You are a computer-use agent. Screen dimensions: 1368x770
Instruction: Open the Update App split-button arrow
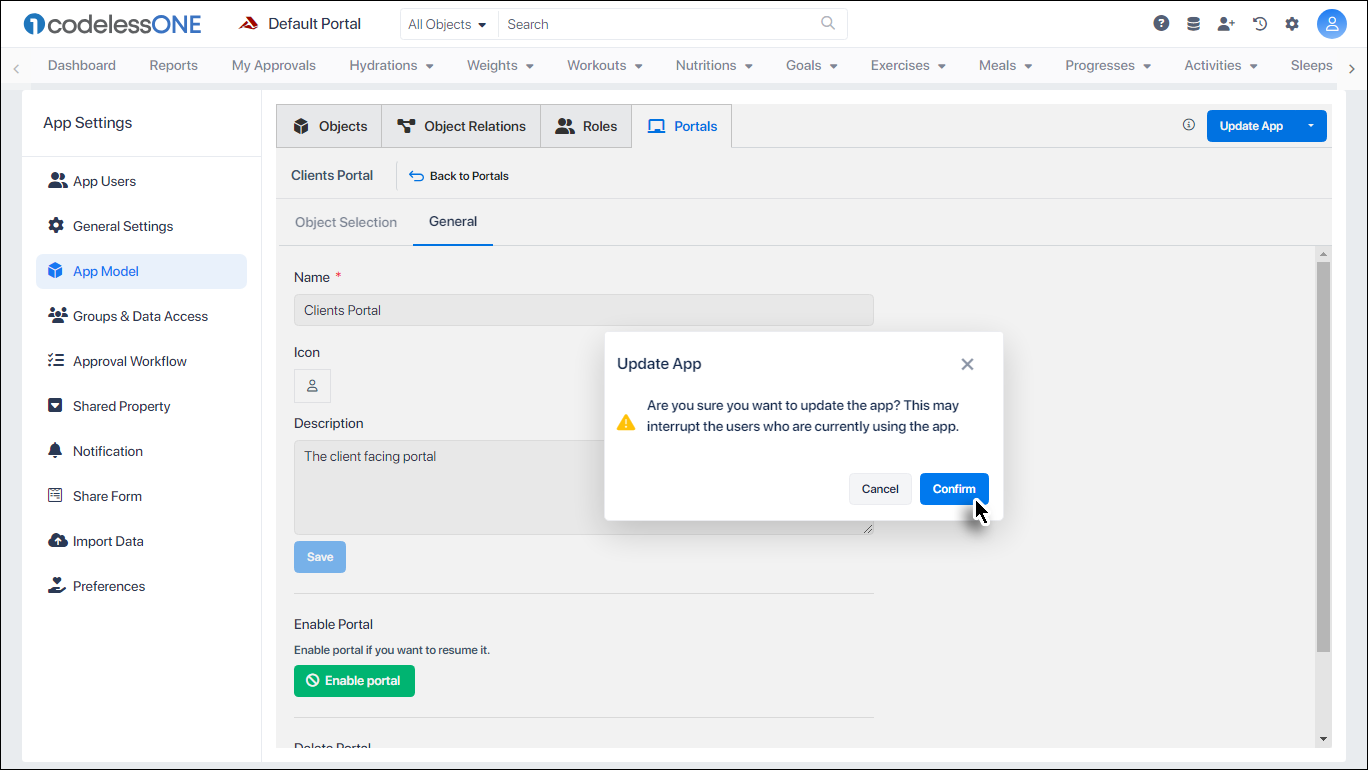(1311, 125)
